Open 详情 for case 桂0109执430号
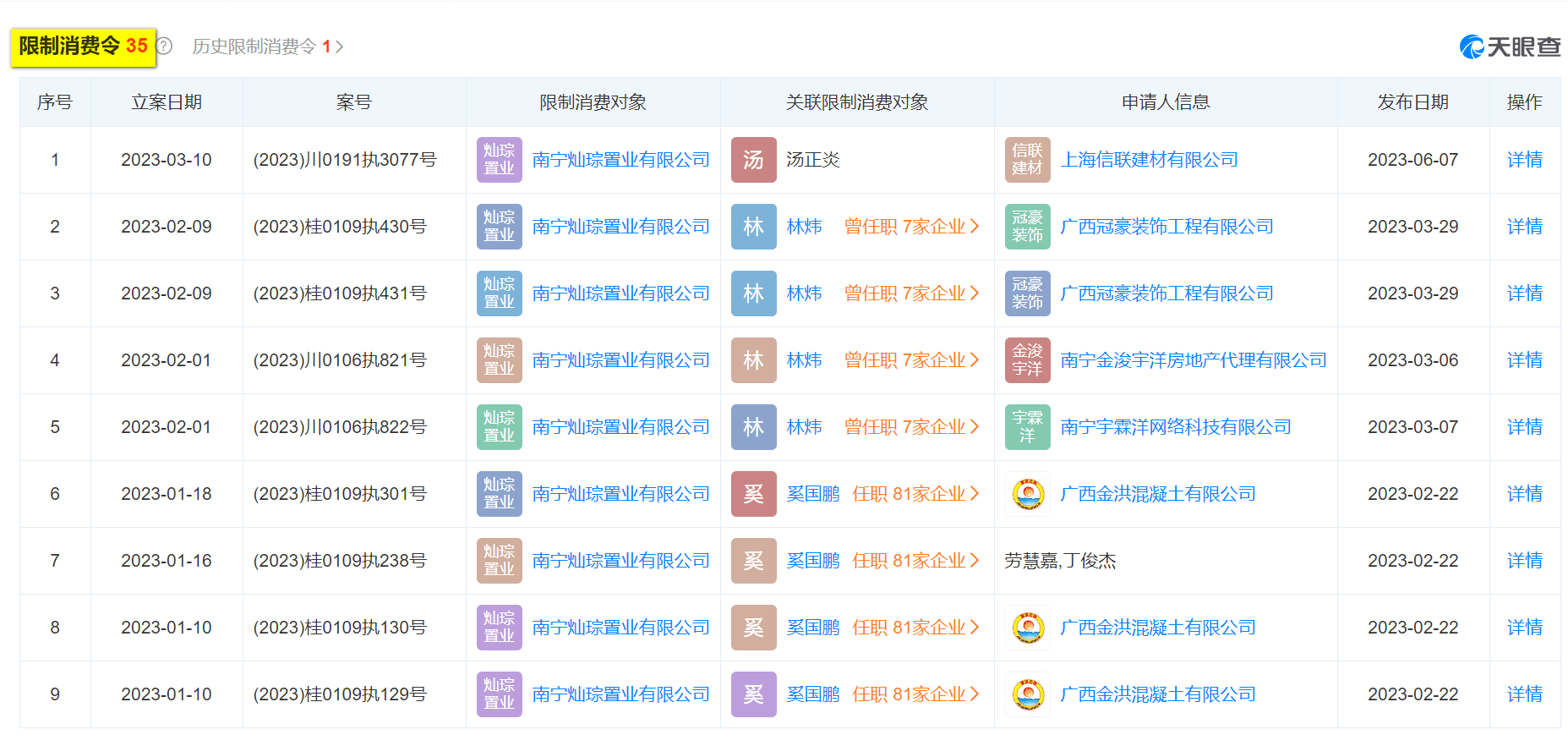1568x735 pixels. (x=1525, y=227)
